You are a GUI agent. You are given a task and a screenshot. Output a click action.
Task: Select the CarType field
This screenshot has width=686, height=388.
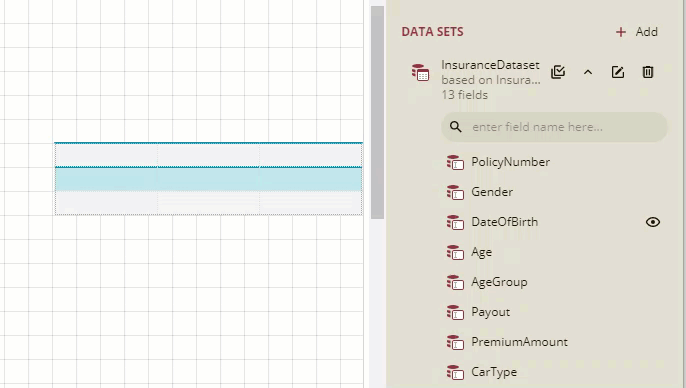[x=494, y=372]
